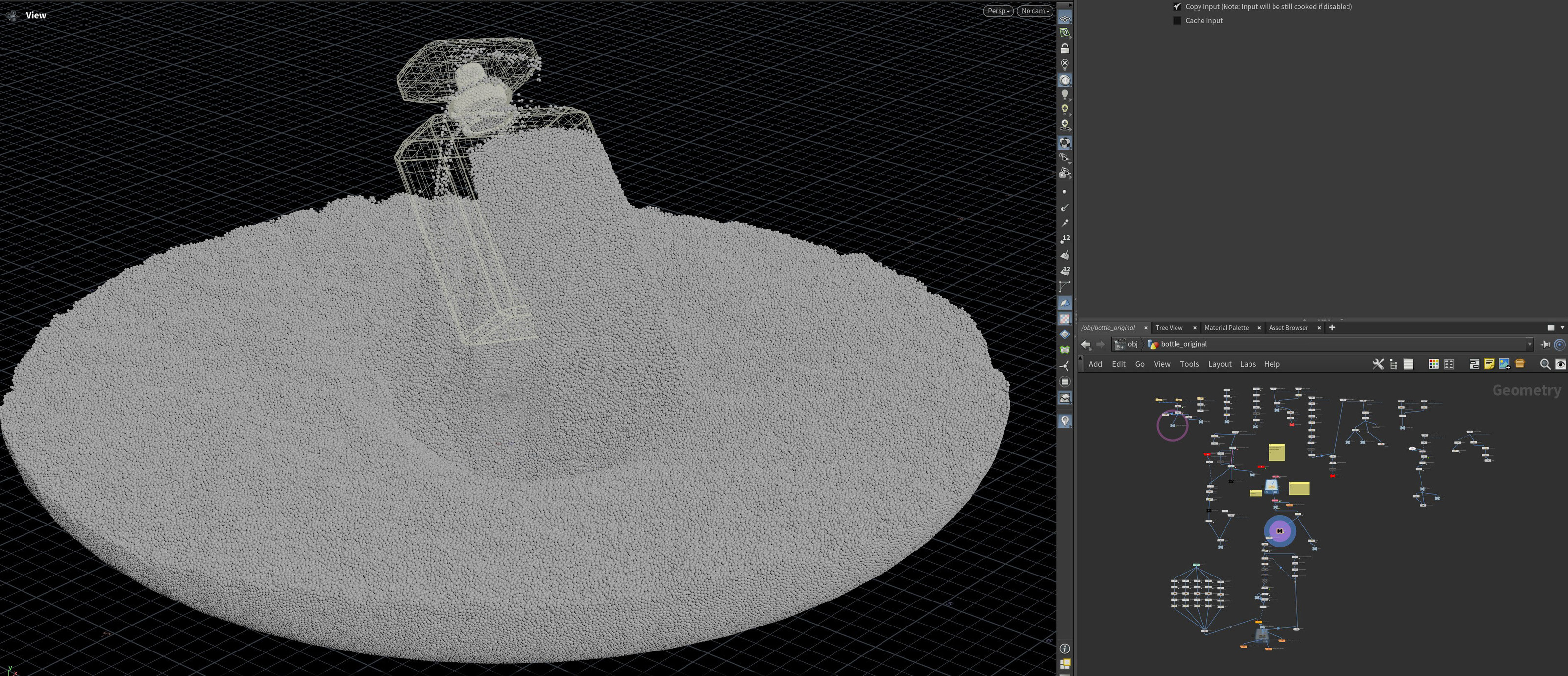
Task: Click the background image icon in network toolbar
Action: point(1504,364)
